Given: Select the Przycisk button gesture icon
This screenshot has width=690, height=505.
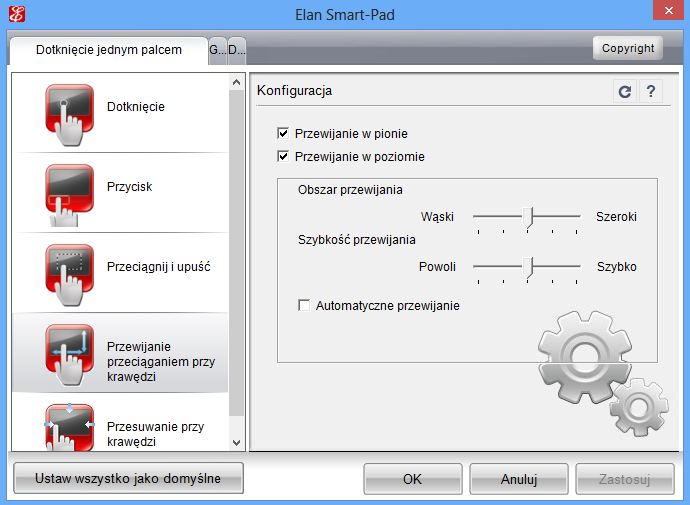Looking at the screenshot, I should click(x=70, y=195).
